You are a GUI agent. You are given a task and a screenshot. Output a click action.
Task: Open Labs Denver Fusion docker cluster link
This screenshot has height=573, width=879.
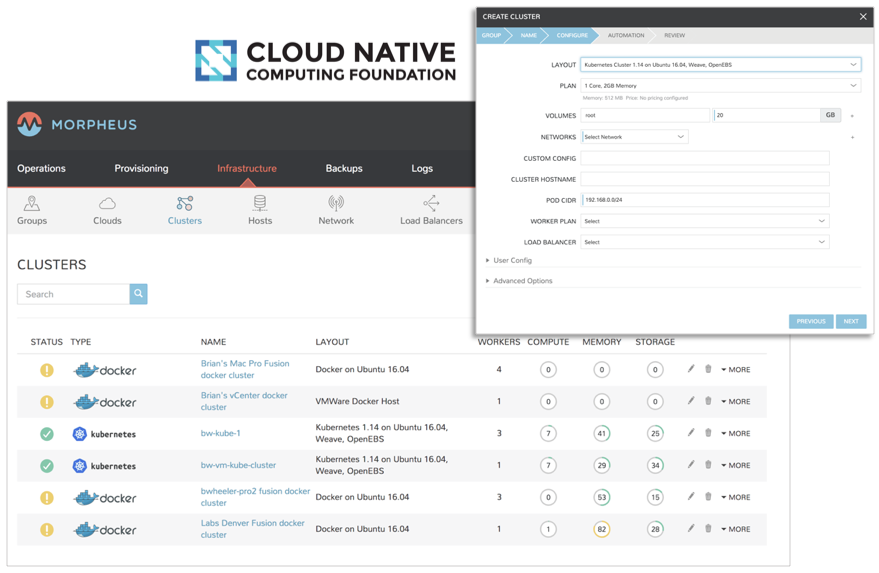[x=252, y=529]
